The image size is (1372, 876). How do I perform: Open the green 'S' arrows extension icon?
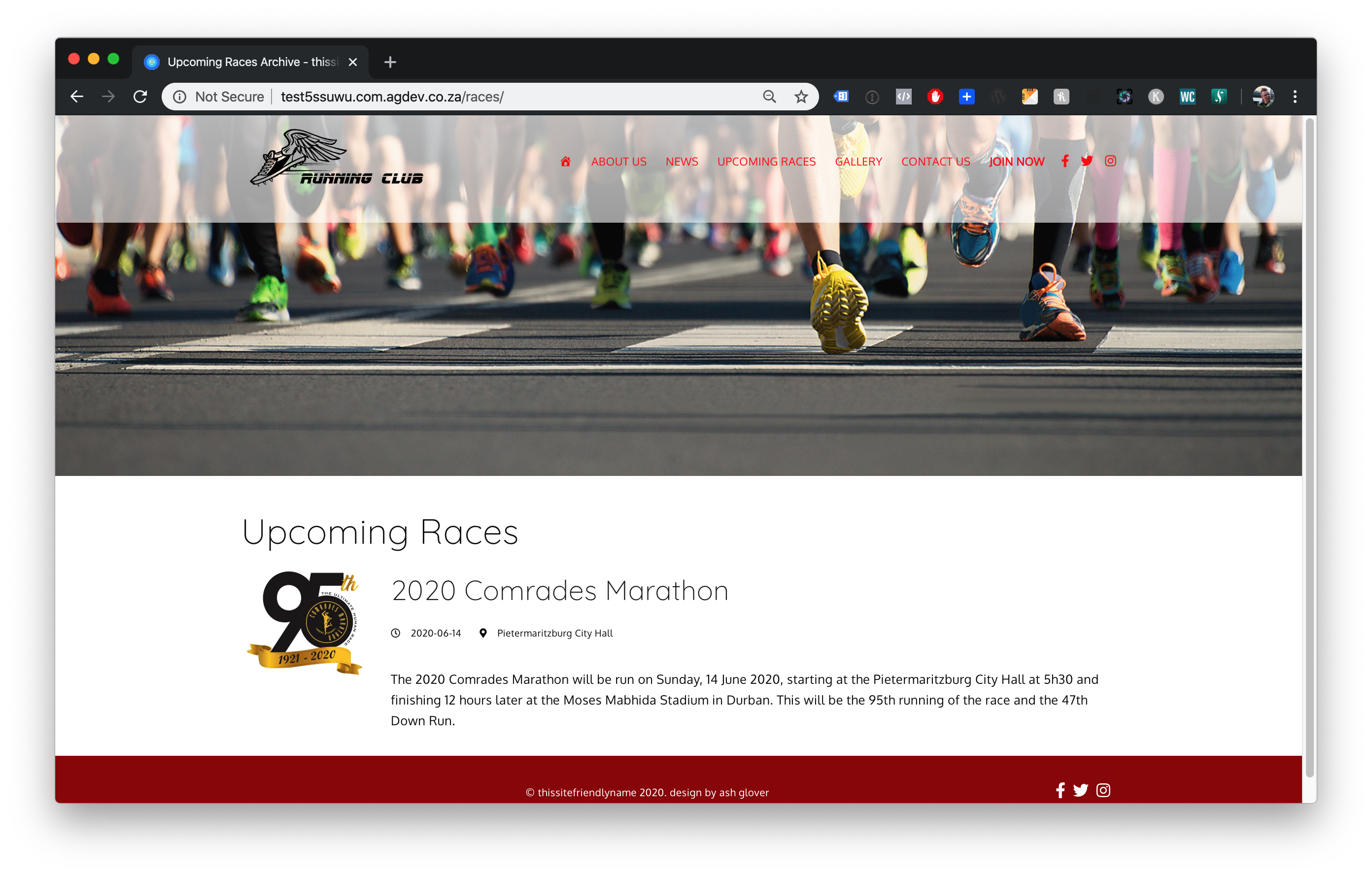pyautogui.click(x=1219, y=97)
